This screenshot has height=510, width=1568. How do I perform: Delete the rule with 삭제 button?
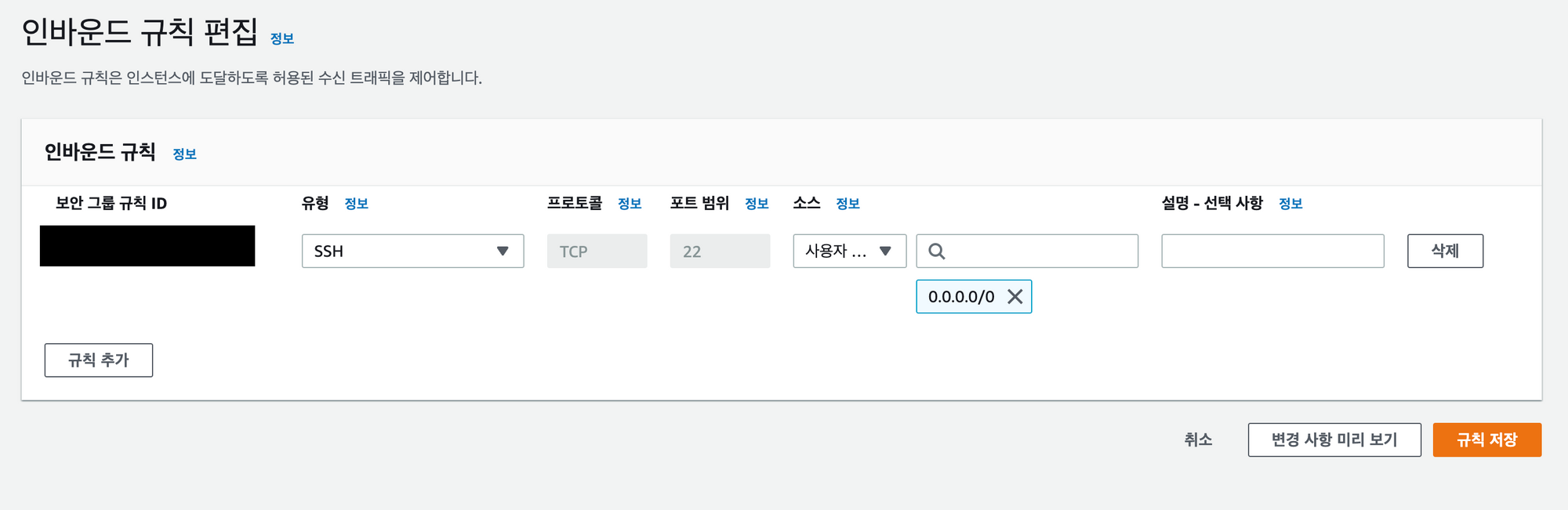click(1445, 251)
